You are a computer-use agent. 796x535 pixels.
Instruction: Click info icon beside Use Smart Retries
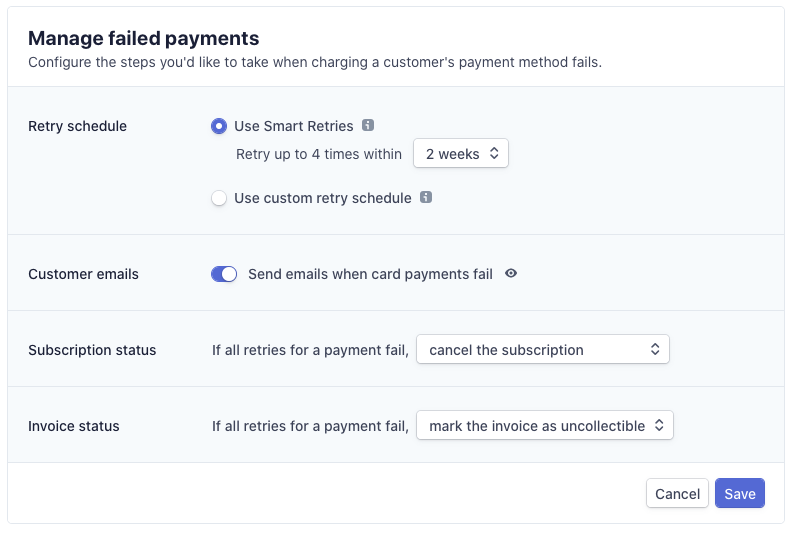coord(368,126)
